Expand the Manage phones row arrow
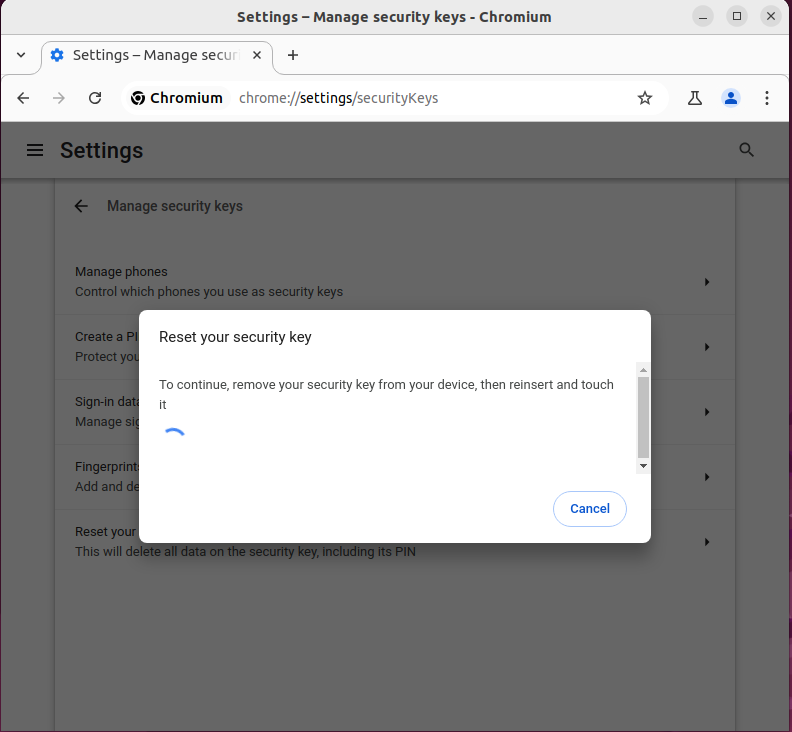 pyautogui.click(x=707, y=282)
